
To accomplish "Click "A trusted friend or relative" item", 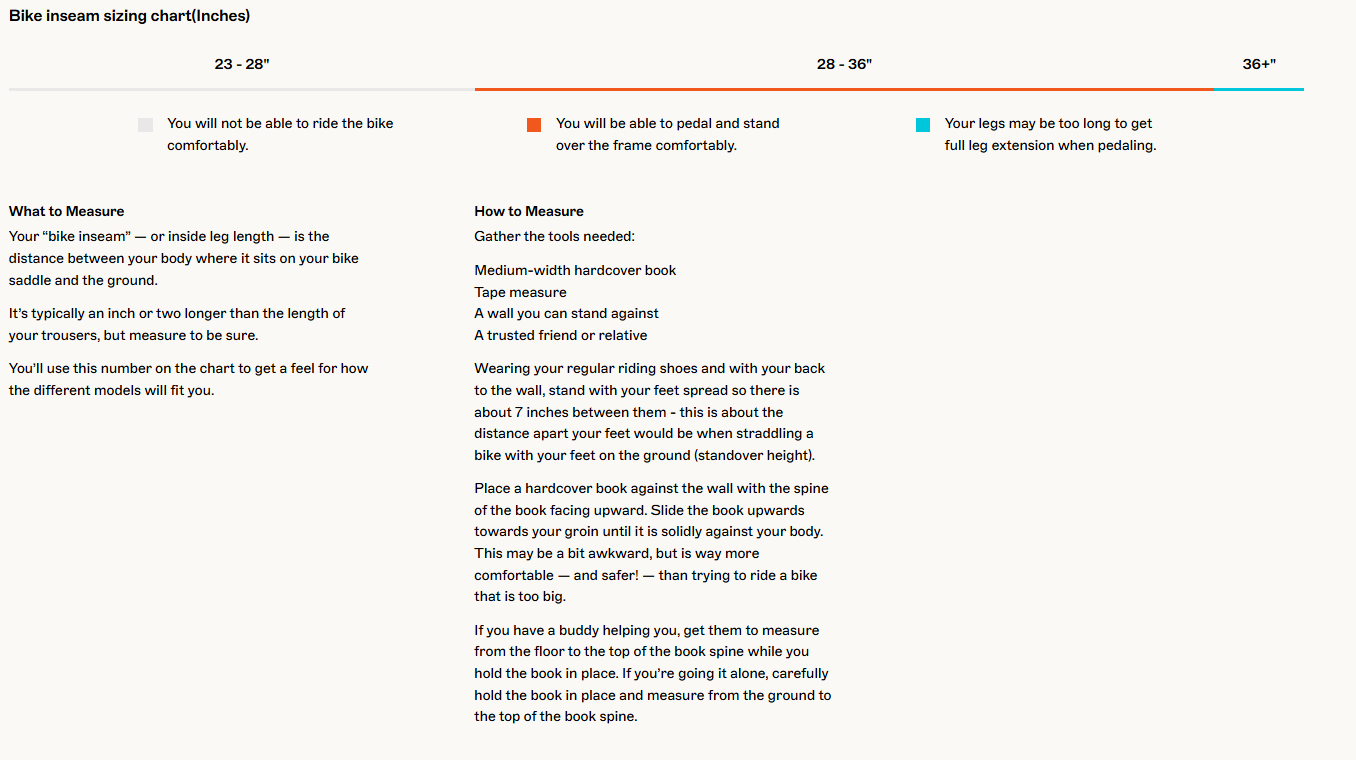I will pyautogui.click(x=560, y=335).
